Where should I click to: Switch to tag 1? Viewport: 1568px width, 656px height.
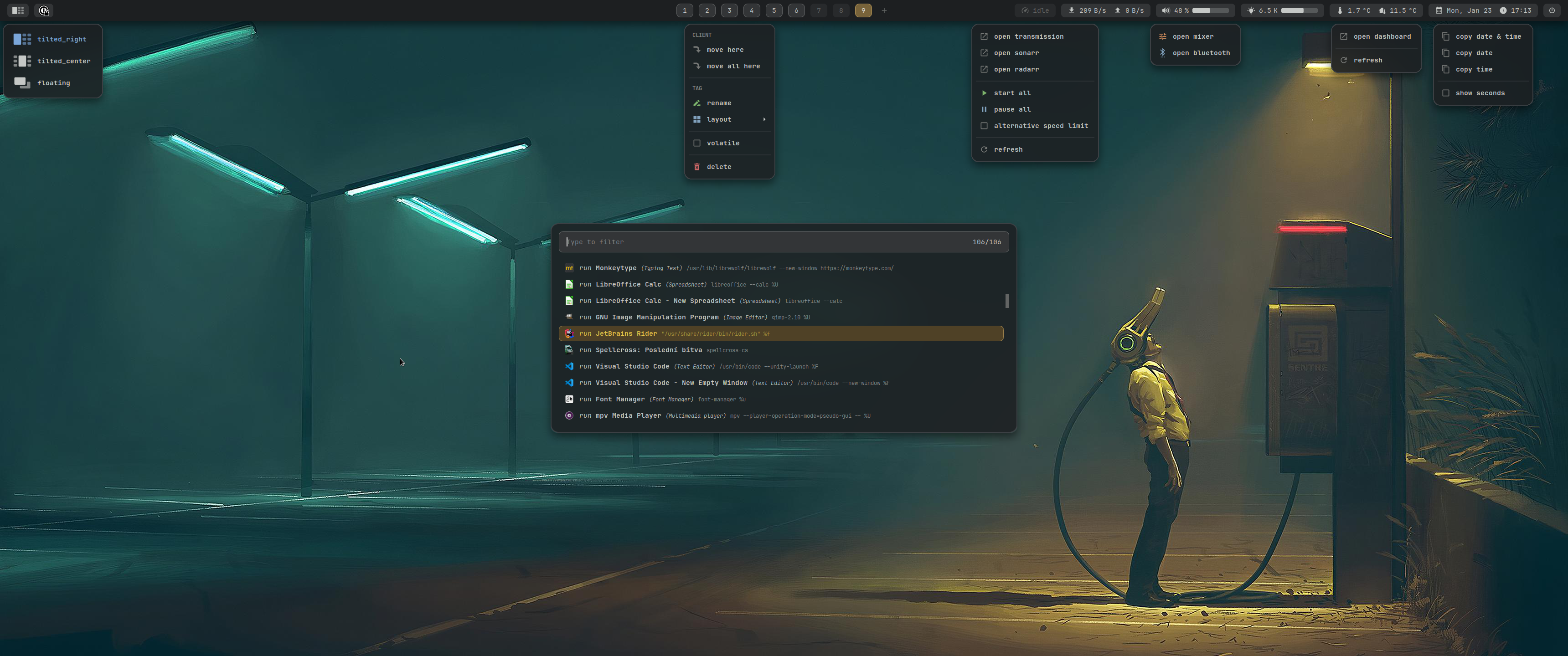pyautogui.click(x=685, y=10)
